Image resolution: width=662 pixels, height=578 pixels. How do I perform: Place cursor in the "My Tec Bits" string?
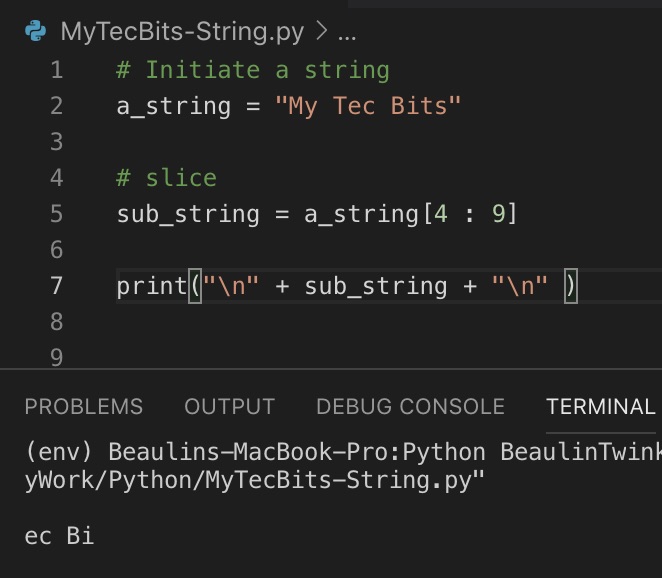[367, 106]
